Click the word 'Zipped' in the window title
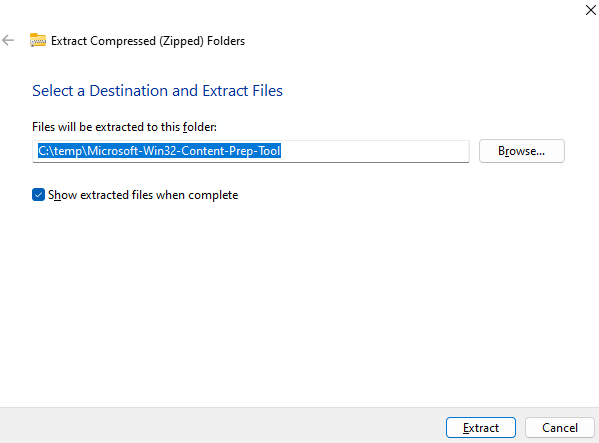This screenshot has width=599, height=443. 181,41
